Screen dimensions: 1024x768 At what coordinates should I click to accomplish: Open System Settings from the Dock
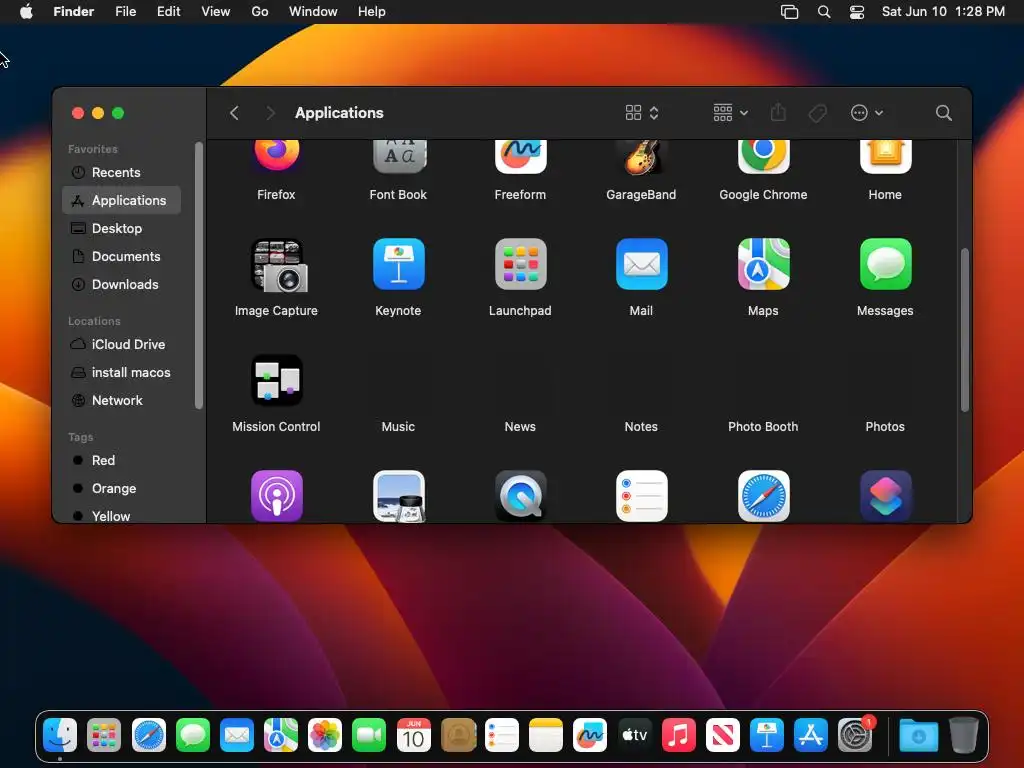(855, 735)
